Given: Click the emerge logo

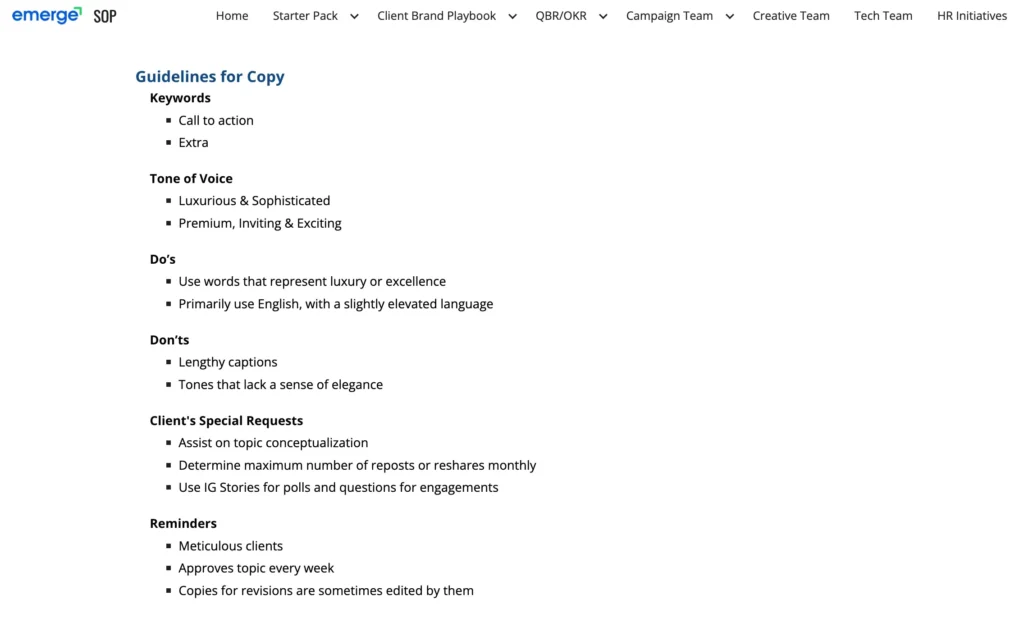Looking at the screenshot, I should pyautogui.click(x=46, y=15).
